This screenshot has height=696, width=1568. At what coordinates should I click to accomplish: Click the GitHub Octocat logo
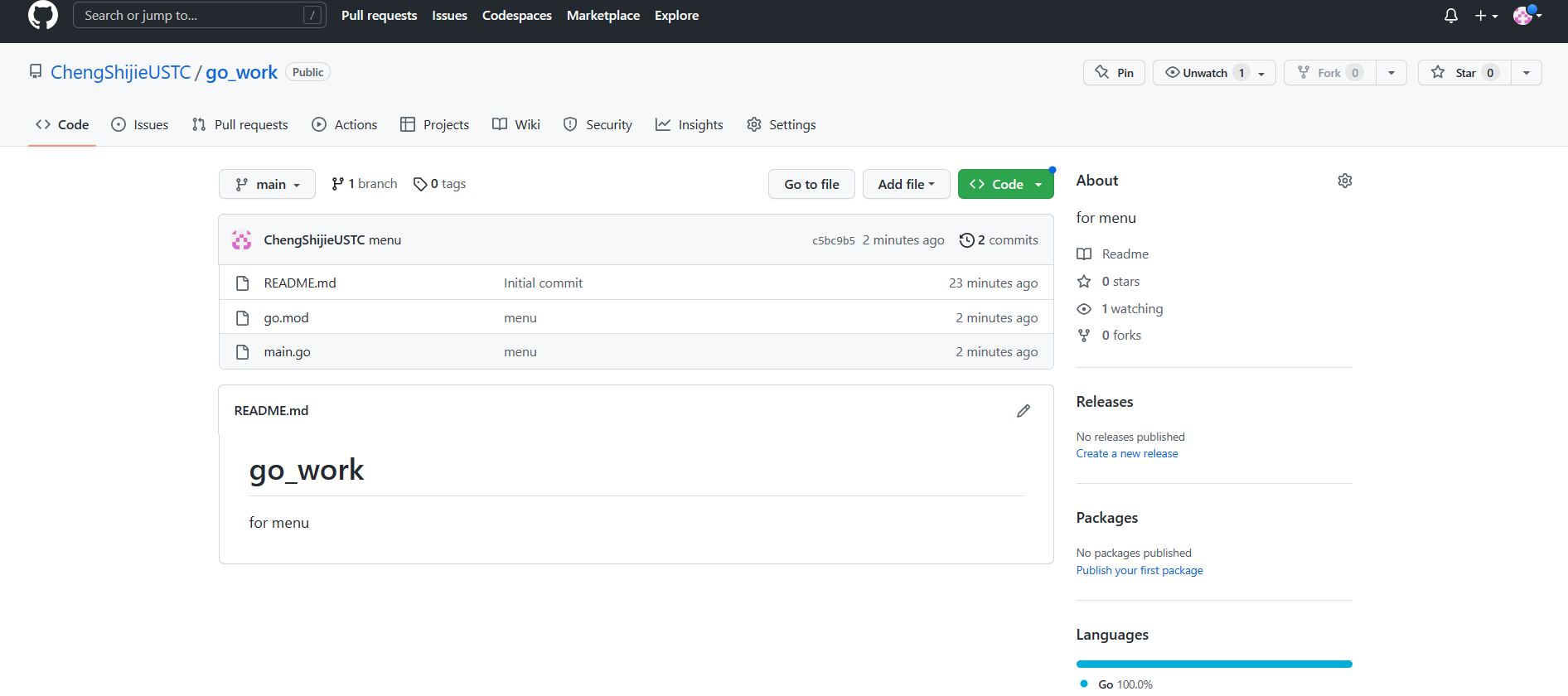point(43,15)
